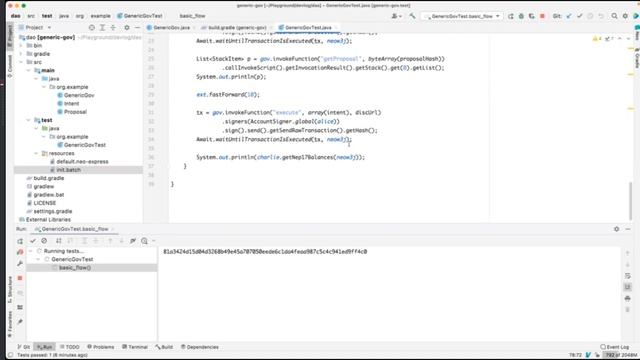Viewport: 640px width, 360px height.
Task: Click the pin tab icon in Run panel
Action: [20, 322]
